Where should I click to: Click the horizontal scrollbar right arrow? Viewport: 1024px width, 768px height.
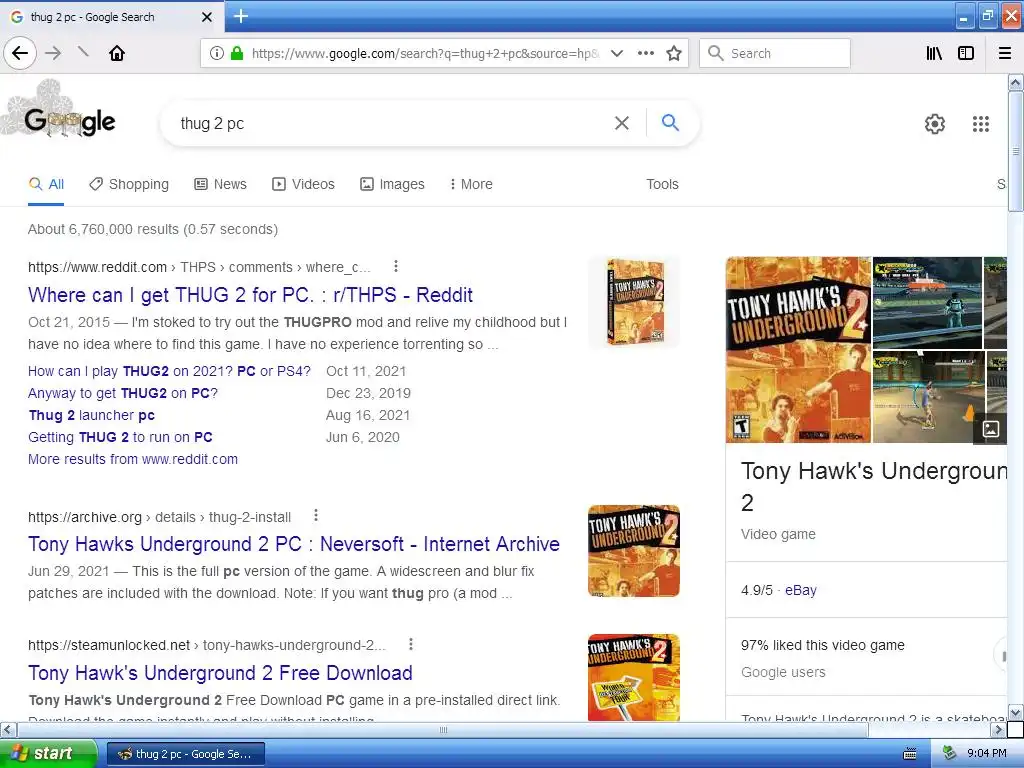999,729
